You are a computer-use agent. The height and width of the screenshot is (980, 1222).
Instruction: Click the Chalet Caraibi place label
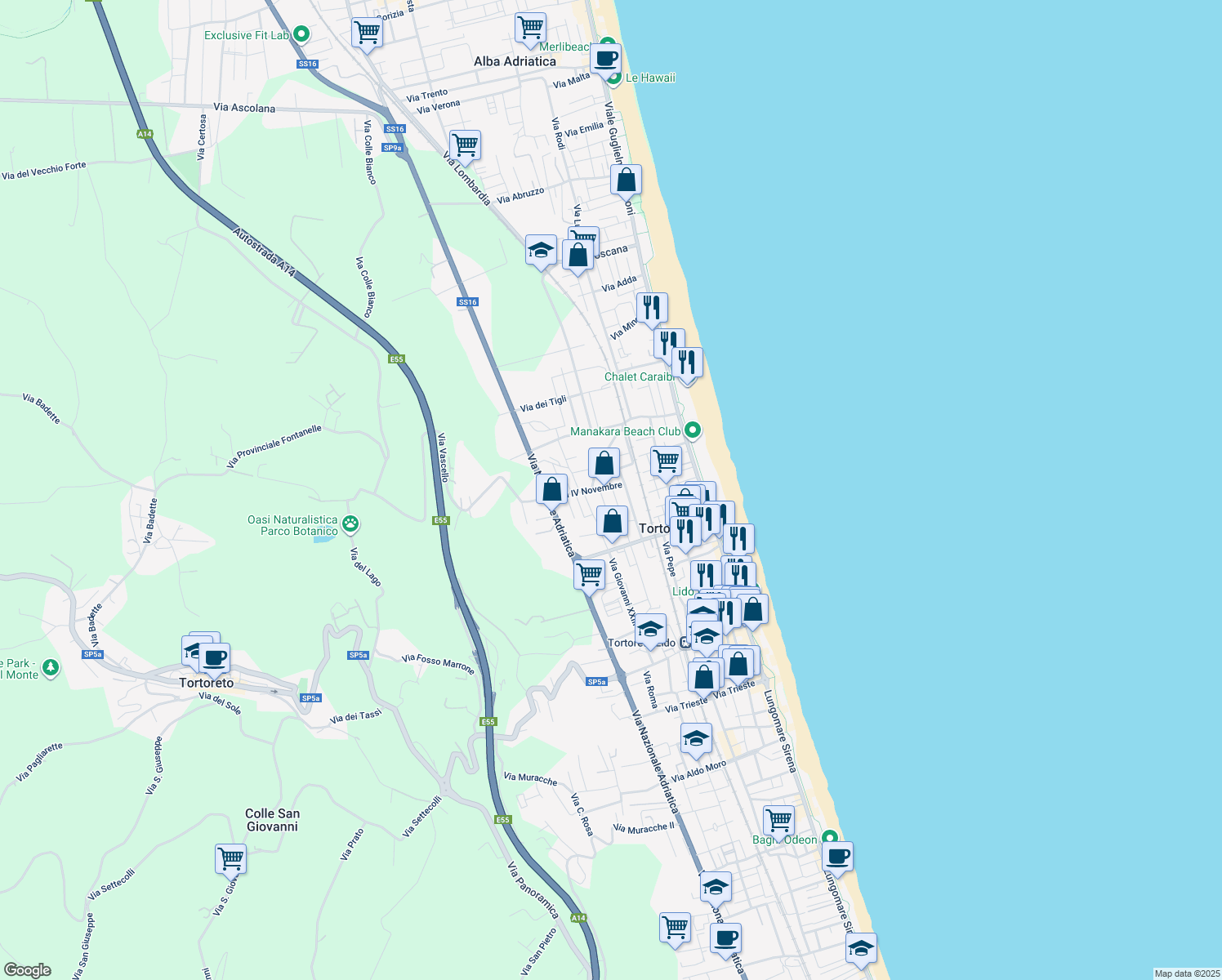point(640,376)
